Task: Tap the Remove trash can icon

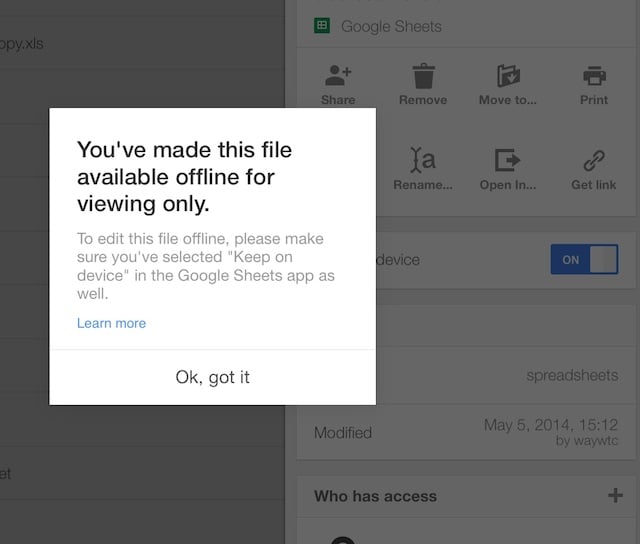Action: [423, 76]
